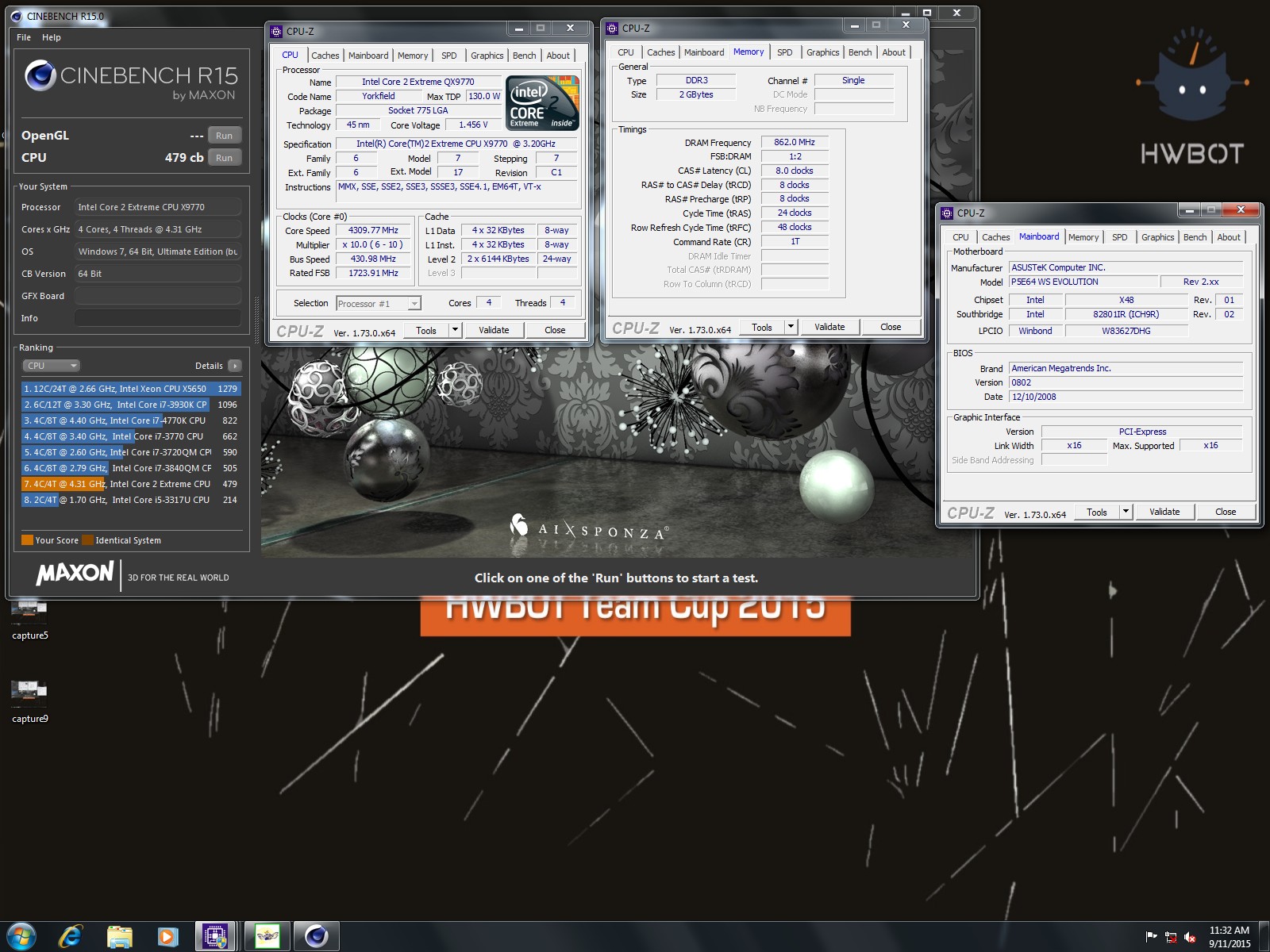Image resolution: width=1270 pixels, height=952 pixels.
Task: Switch to Caches tab in CPU window
Action: click(x=325, y=56)
